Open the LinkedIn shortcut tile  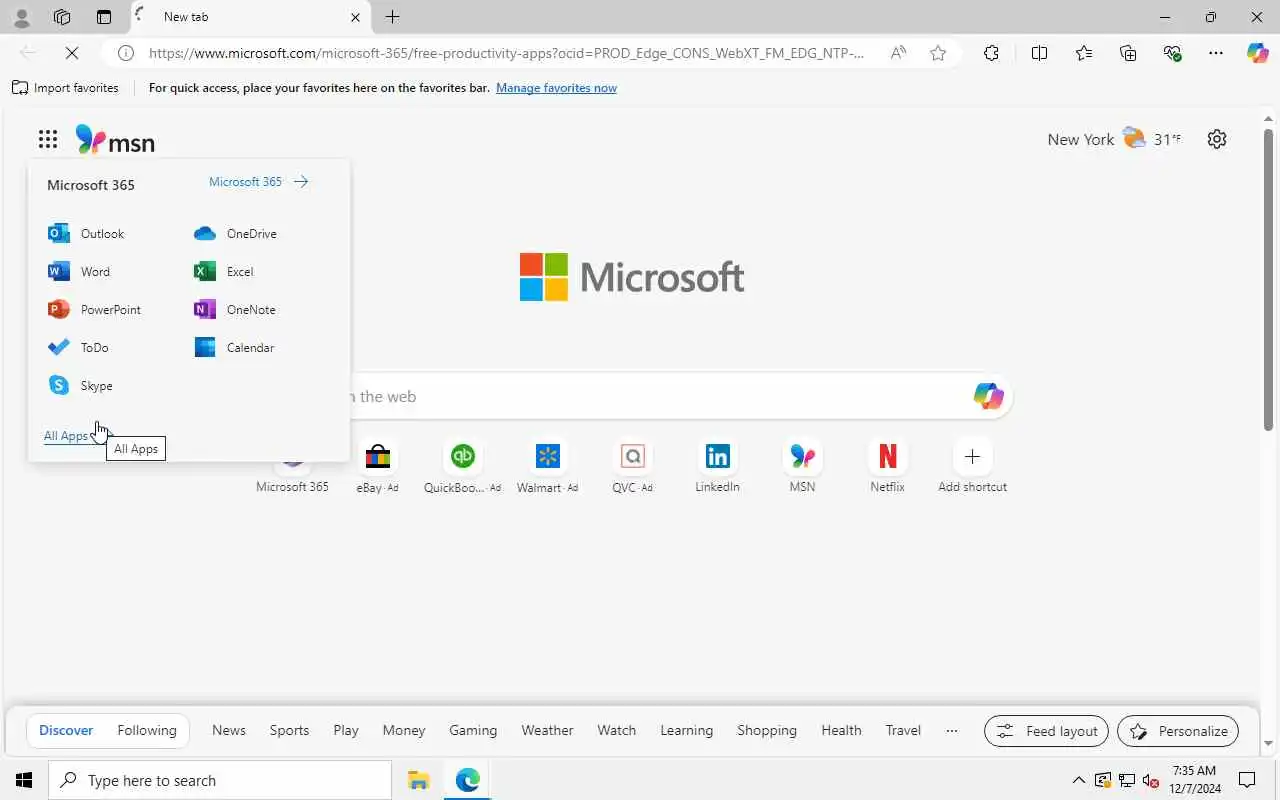tap(717, 467)
